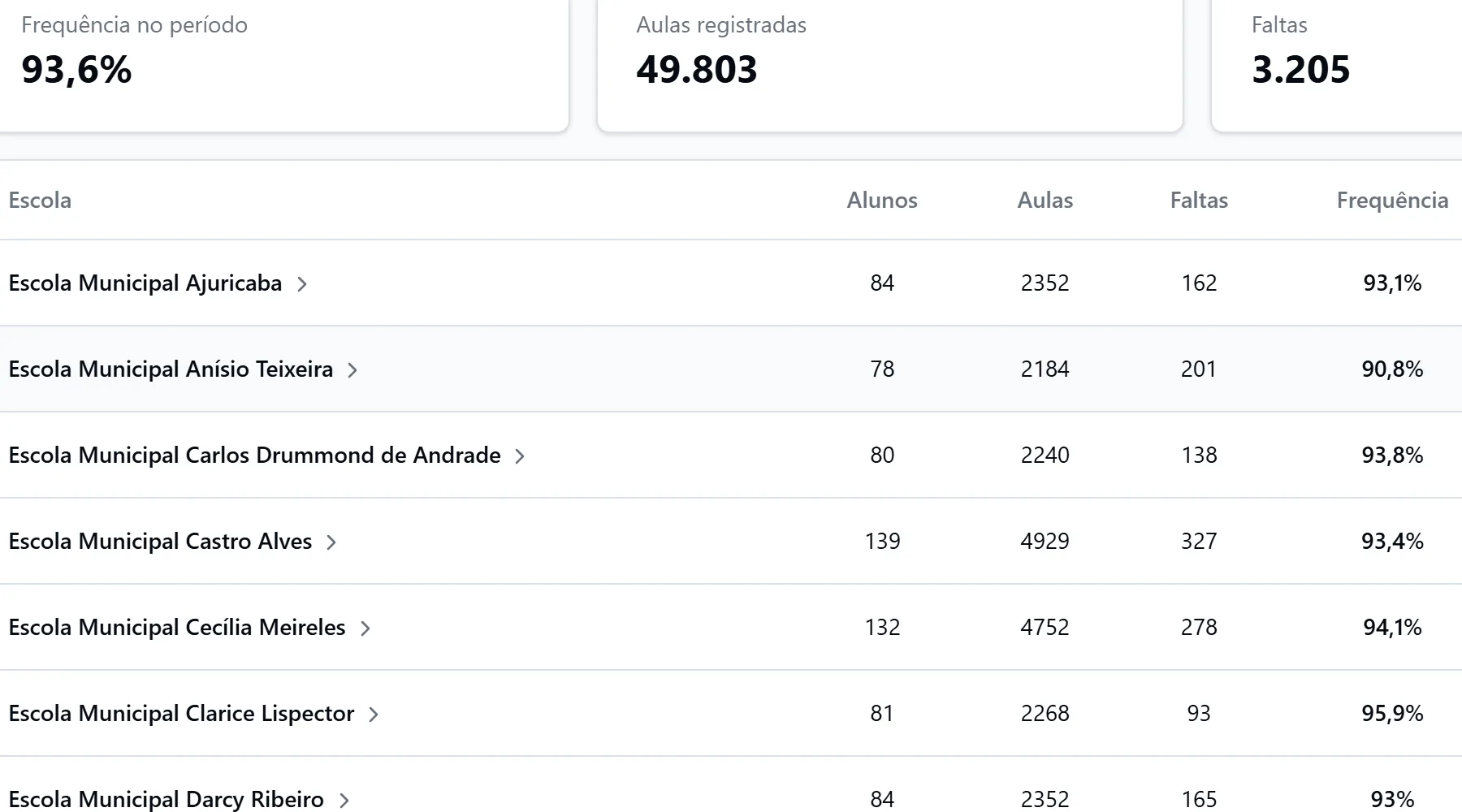Screen dimensions: 1462x812
Task: Select the Aulas registradas summary card
Action: 890,65
